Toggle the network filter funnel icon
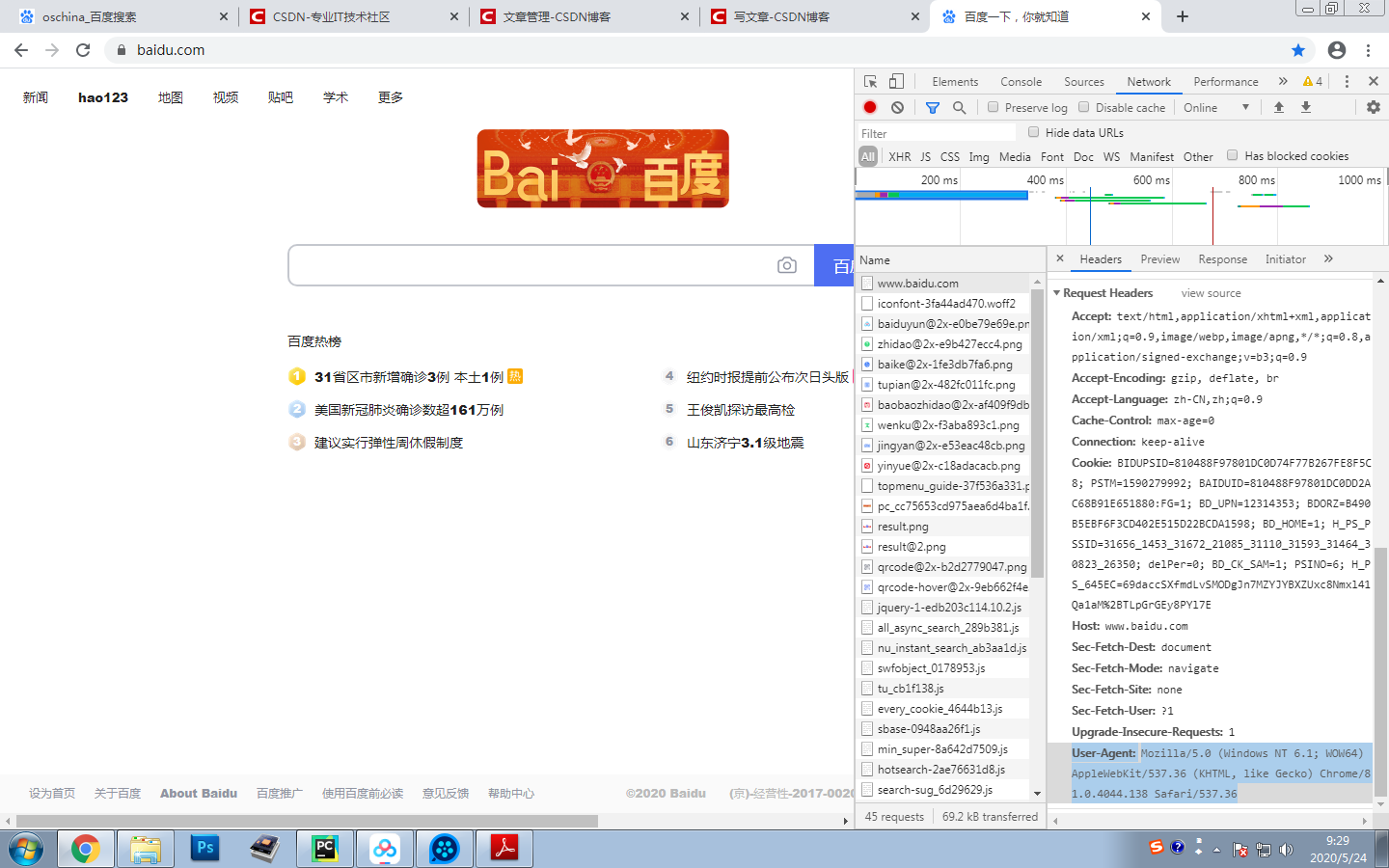1389x868 pixels. tap(933, 108)
